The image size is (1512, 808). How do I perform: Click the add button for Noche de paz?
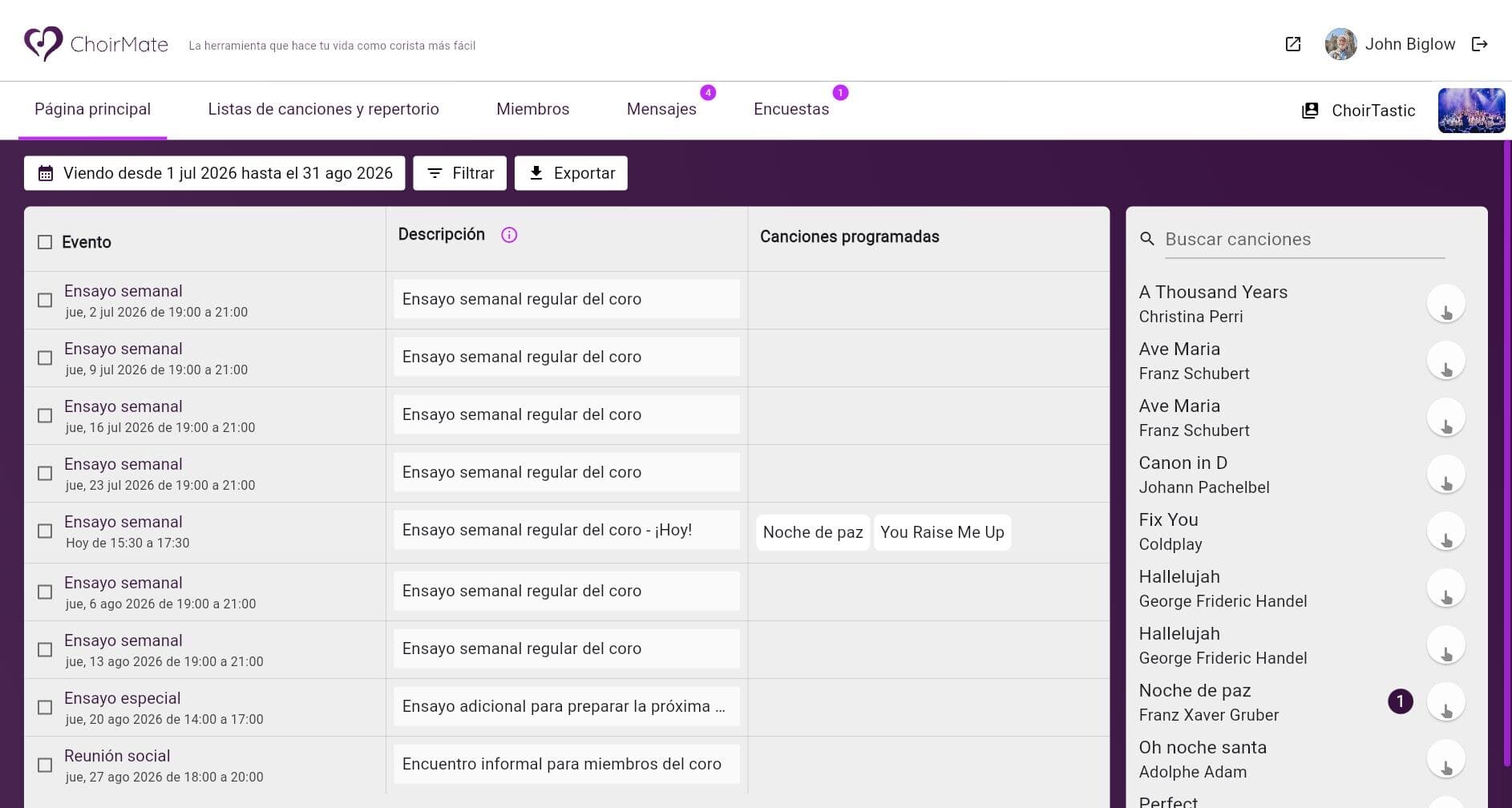[x=1446, y=702]
